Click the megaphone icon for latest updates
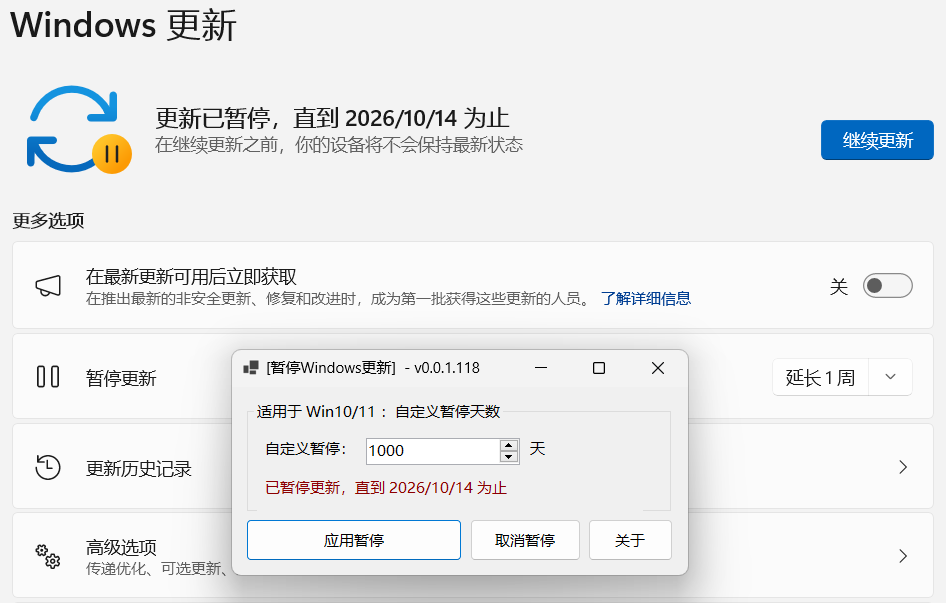Viewport: 946px width, 603px height. click(x=48, y=286)
